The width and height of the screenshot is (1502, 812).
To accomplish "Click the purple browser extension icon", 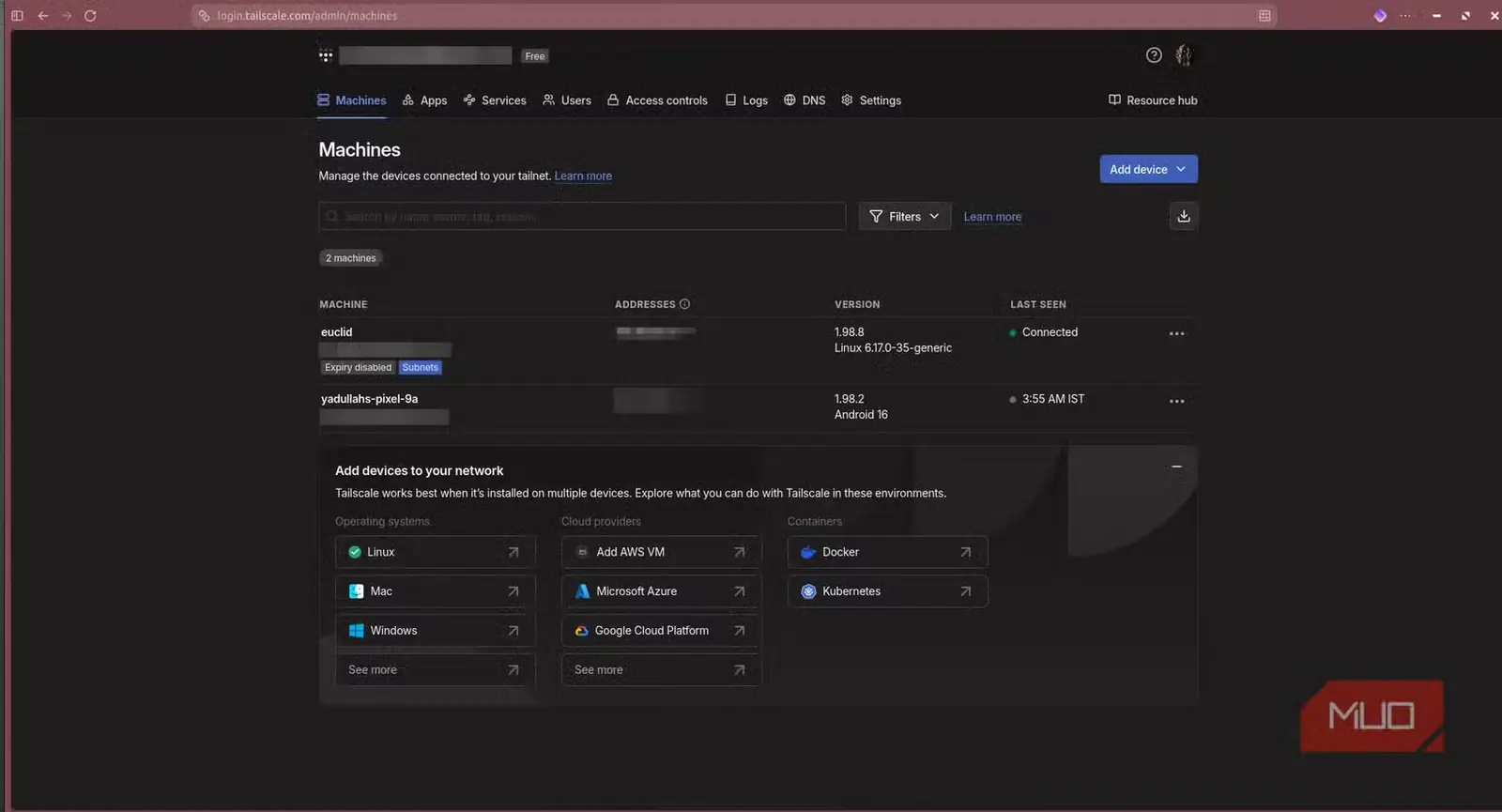I will coord(1380,16).
